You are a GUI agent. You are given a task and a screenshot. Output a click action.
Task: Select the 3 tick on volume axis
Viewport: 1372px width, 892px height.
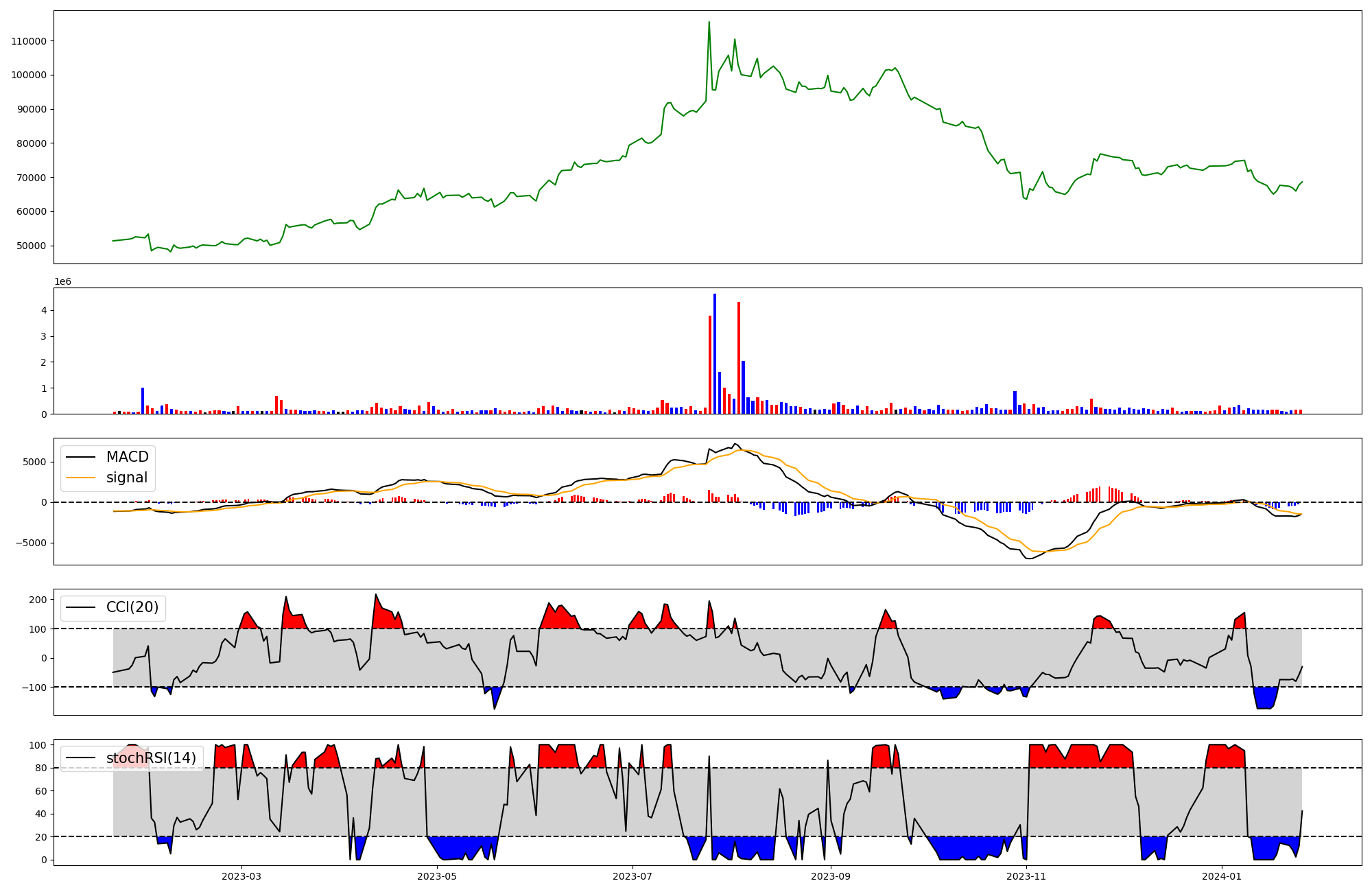44,336
